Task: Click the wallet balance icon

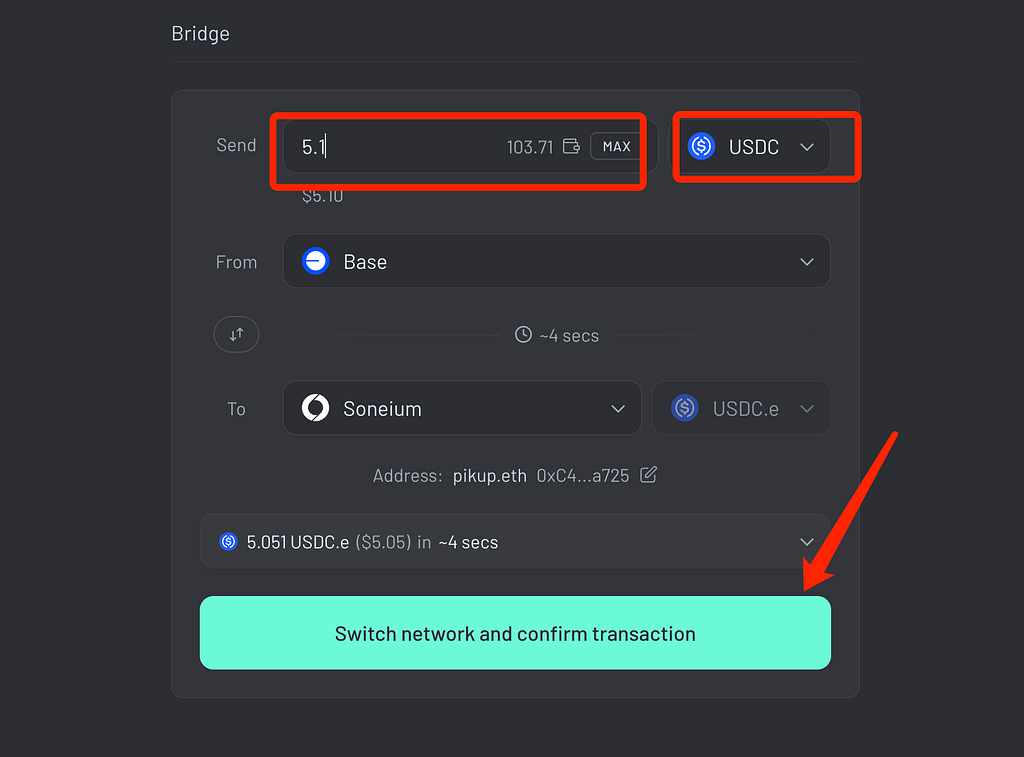Action: 571,146
